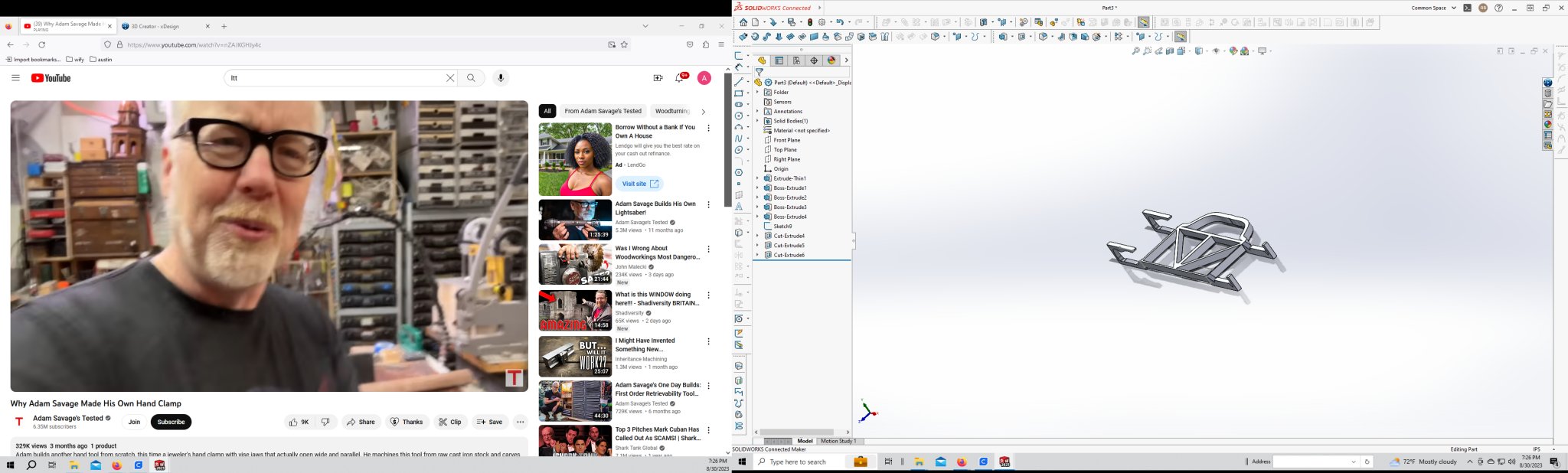Open the SolidWorks Options gear
The image size is (1568, 473).
coord(822,23)
